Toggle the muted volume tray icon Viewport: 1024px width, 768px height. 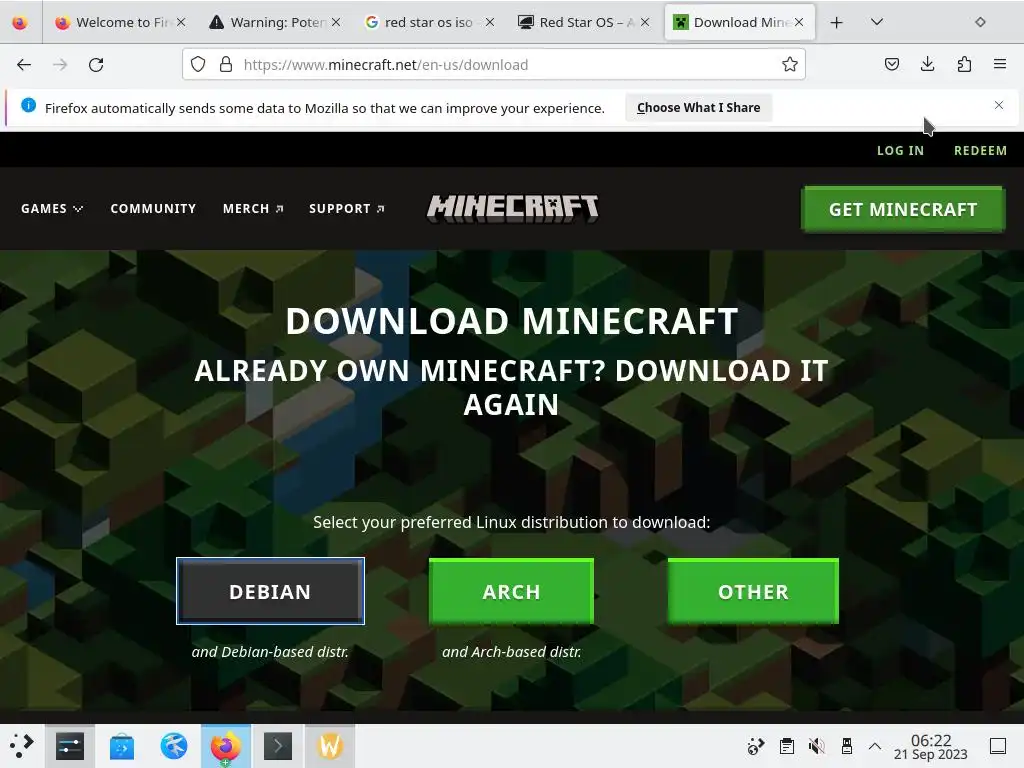pos(816,746)
